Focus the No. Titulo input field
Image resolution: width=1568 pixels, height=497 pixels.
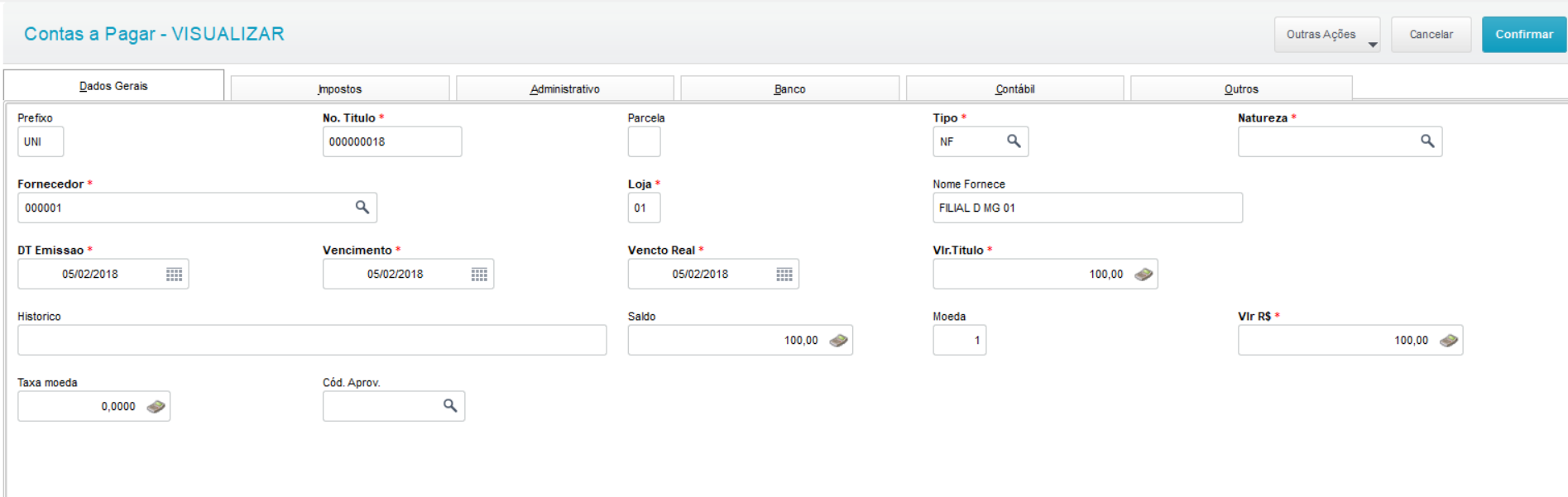pos(391,141)
